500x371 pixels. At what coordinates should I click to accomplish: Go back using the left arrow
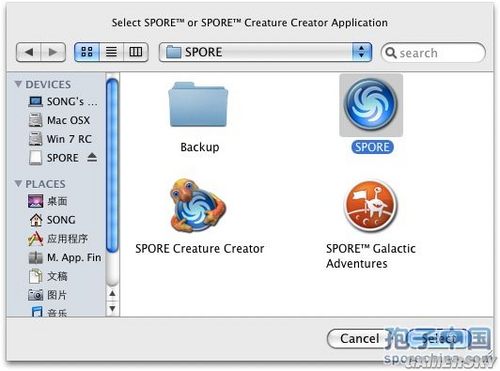tap(29, 52)
